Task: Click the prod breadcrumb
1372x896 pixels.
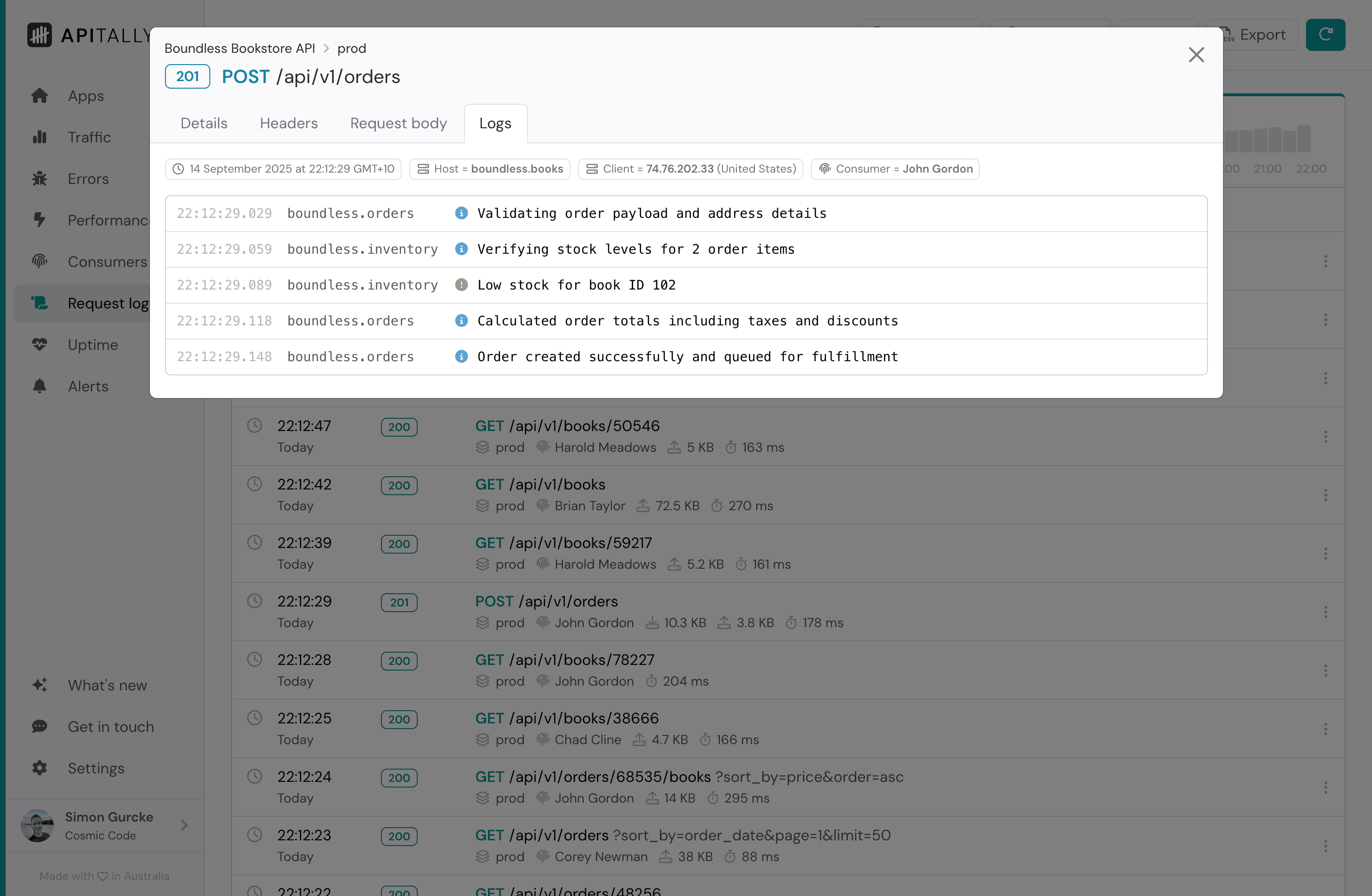Action: (x=352, y=49)
